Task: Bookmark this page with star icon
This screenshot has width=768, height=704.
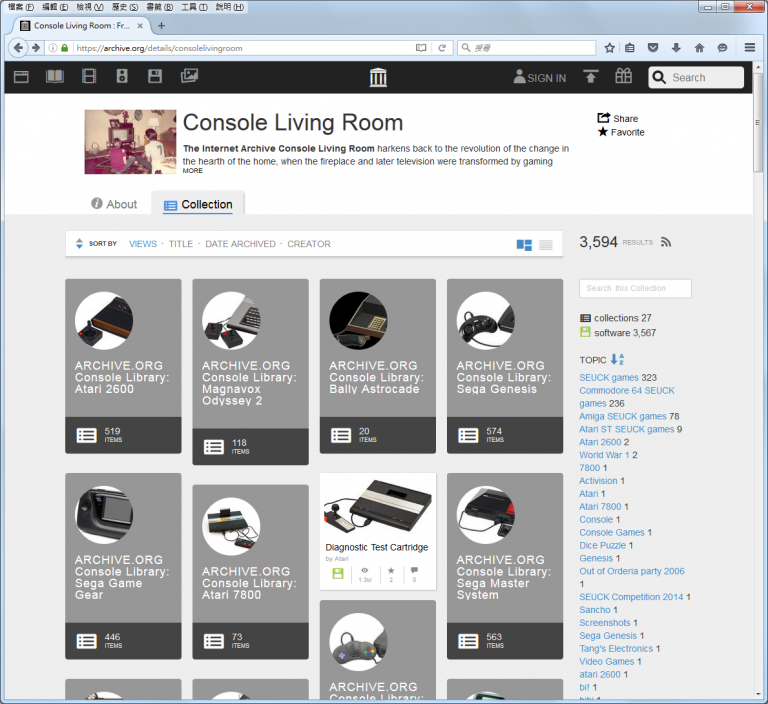Action: pos(609,48)
